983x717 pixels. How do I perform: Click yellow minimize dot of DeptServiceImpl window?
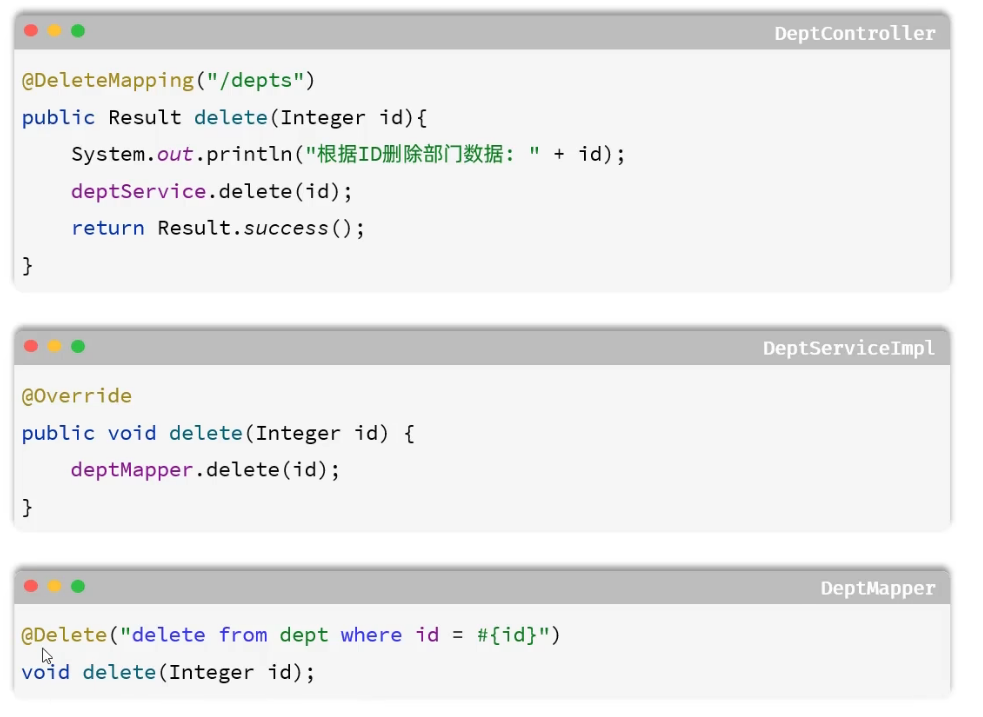(55, 347)
